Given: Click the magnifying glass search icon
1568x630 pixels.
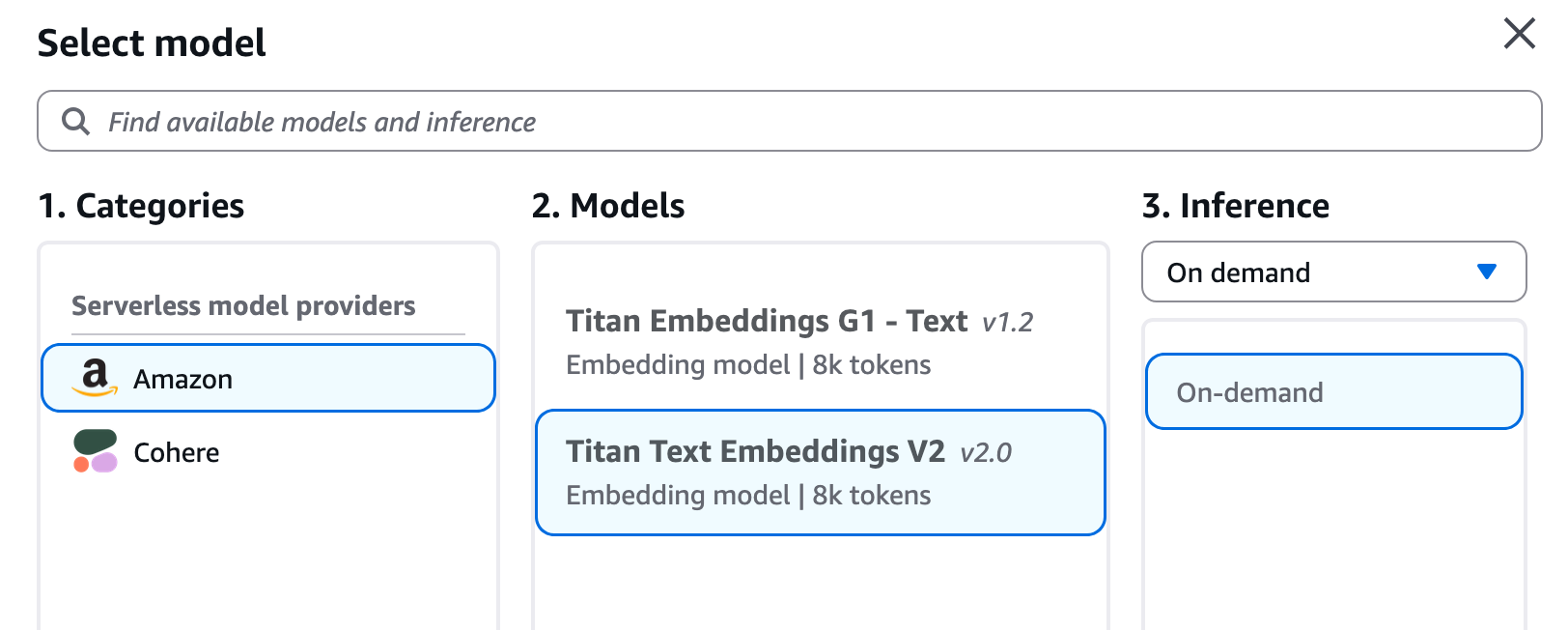Looking at the screenshot, I should (x=76, y=120).
